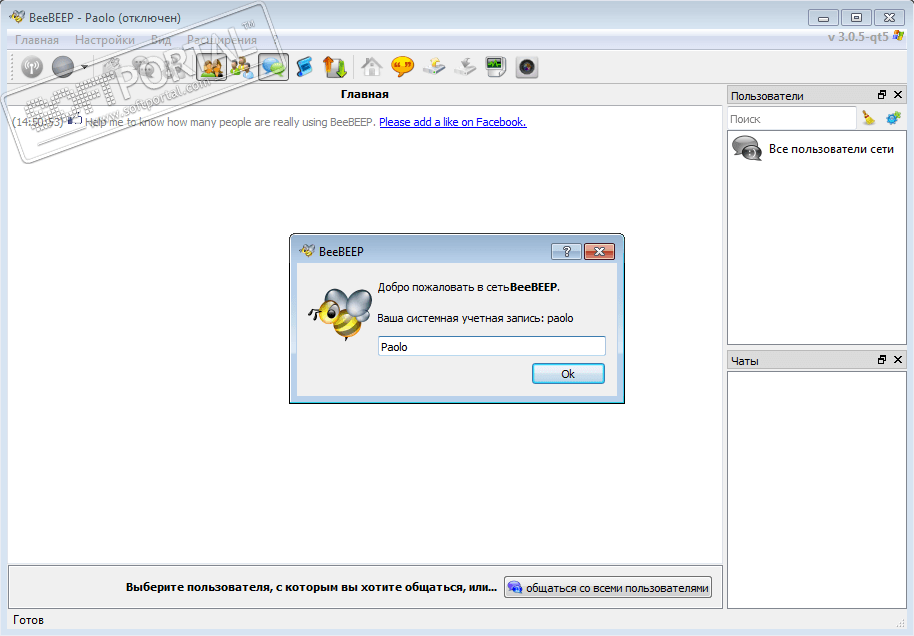Click 'общаться со всеми пользователями' button
The image size is (914, 636).
click(608, 588)
